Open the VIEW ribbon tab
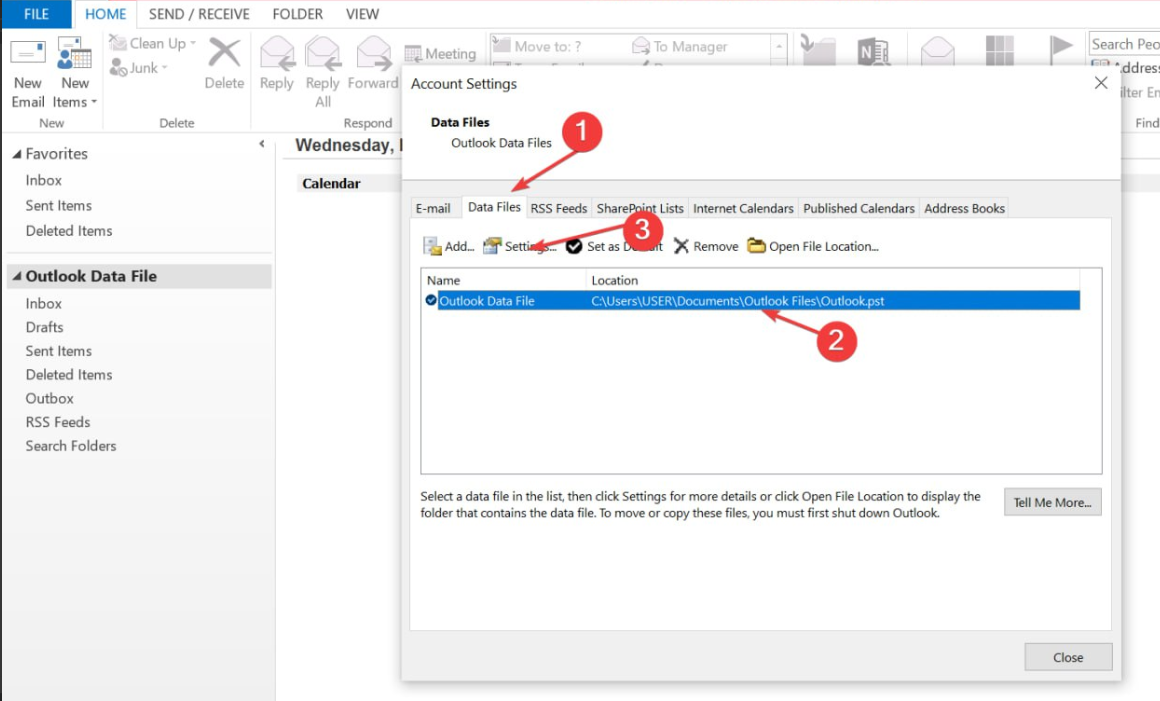Viewport: 1160px width, 701px height. pyautogui.click(x=362, y=14)
